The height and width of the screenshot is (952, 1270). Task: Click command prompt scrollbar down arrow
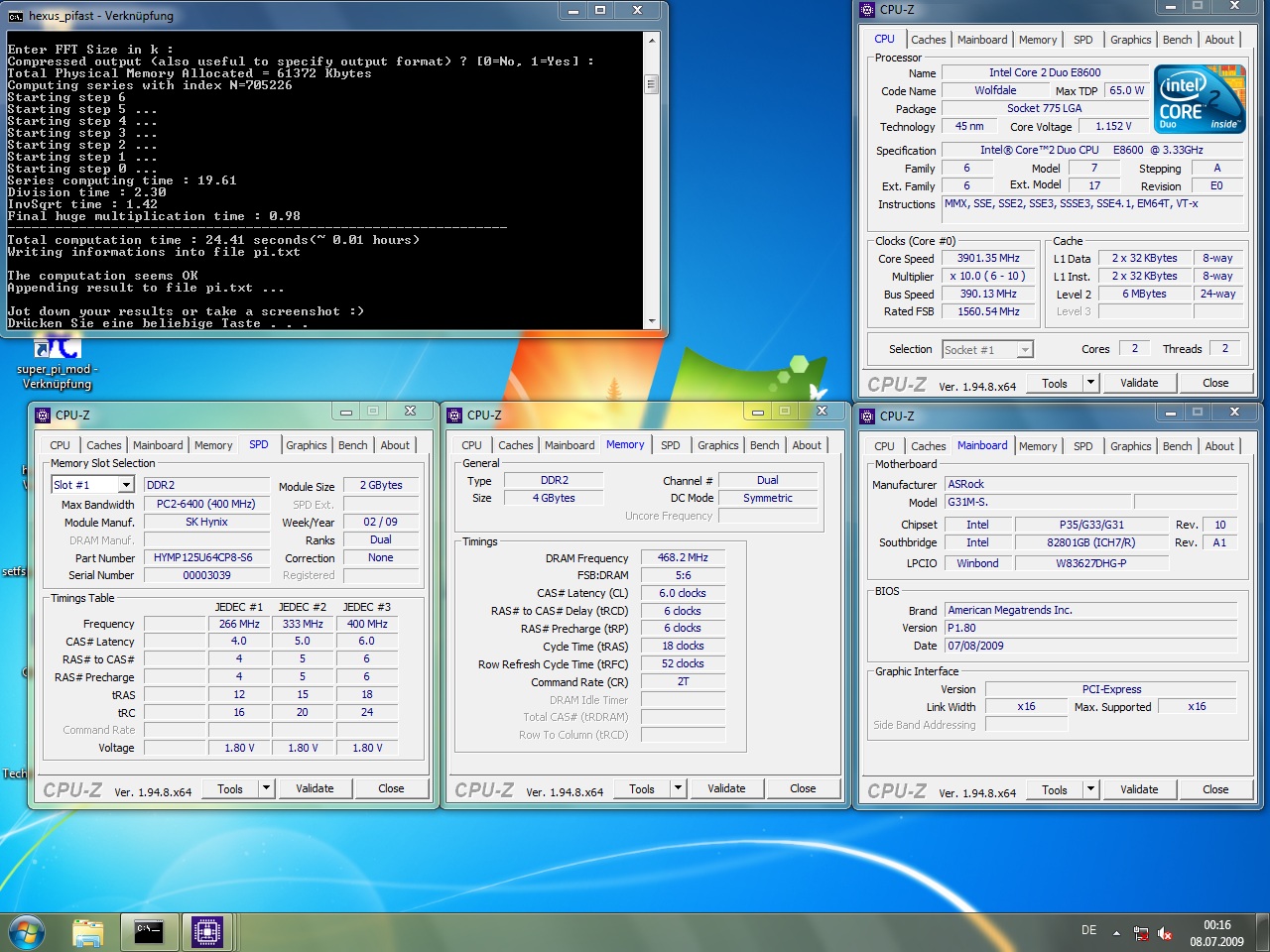click(652, 320)
